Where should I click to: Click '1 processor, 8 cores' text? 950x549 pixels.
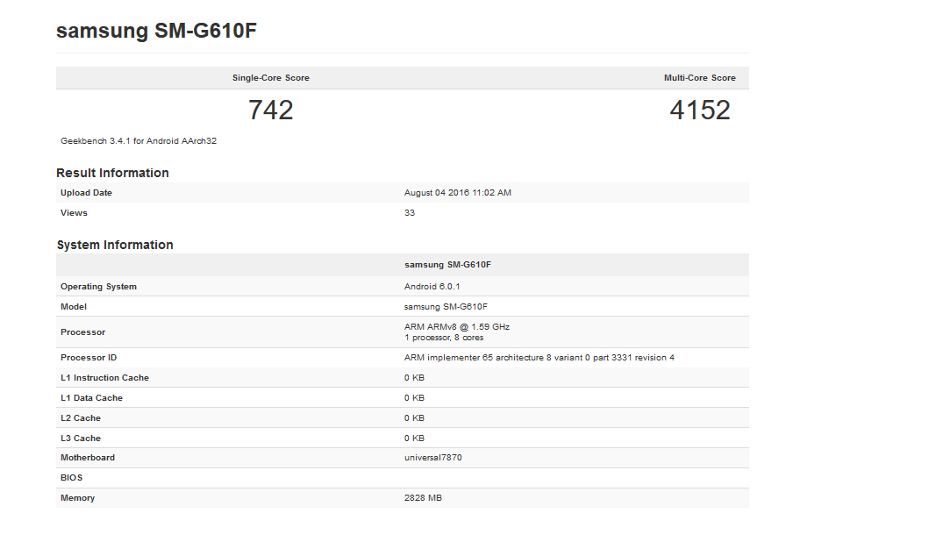[444, 338]
